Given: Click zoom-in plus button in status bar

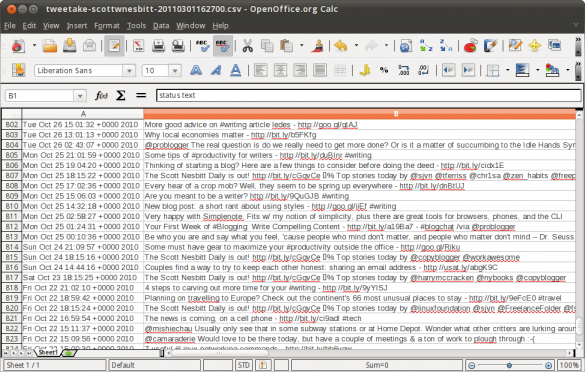Looking at the screenshot, I should (x=548, y=365).
